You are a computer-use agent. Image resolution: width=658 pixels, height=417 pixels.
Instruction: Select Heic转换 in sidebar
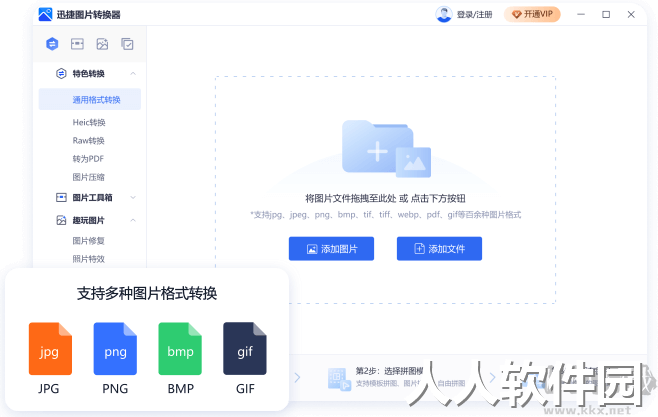click(x=89, y=122)
